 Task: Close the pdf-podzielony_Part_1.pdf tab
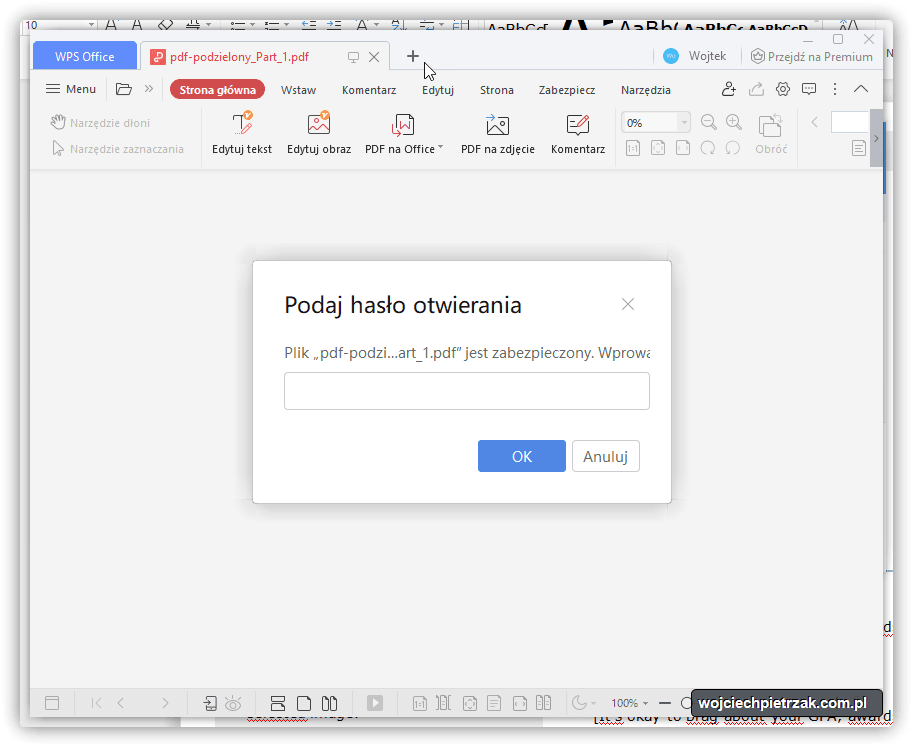point(374,57)
